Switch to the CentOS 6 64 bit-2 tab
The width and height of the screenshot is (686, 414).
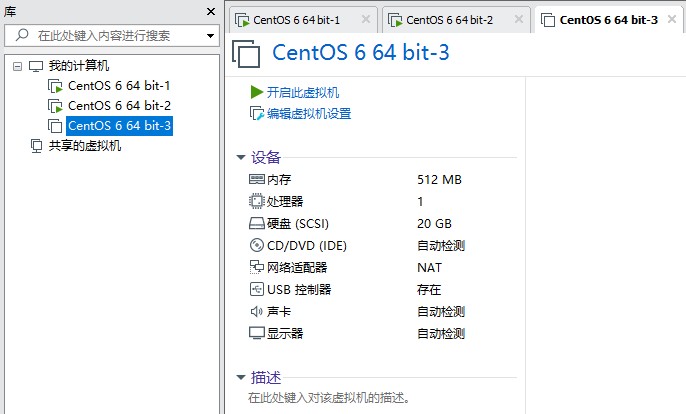point(456,20)
